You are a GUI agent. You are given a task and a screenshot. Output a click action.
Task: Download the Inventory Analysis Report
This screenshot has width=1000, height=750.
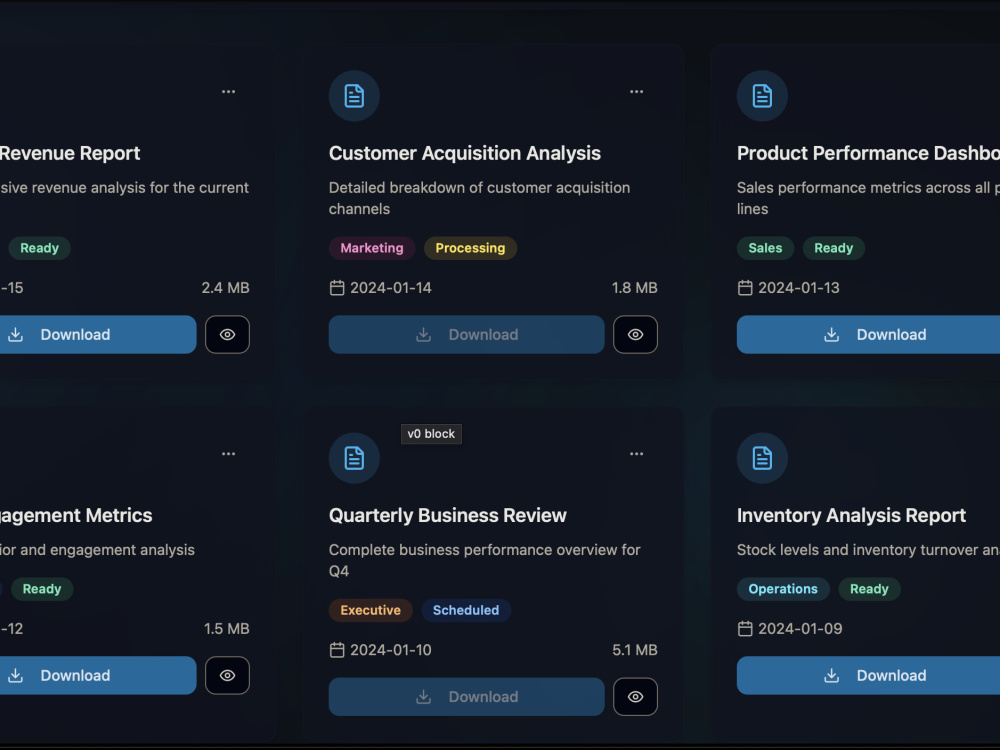[868, 675]
